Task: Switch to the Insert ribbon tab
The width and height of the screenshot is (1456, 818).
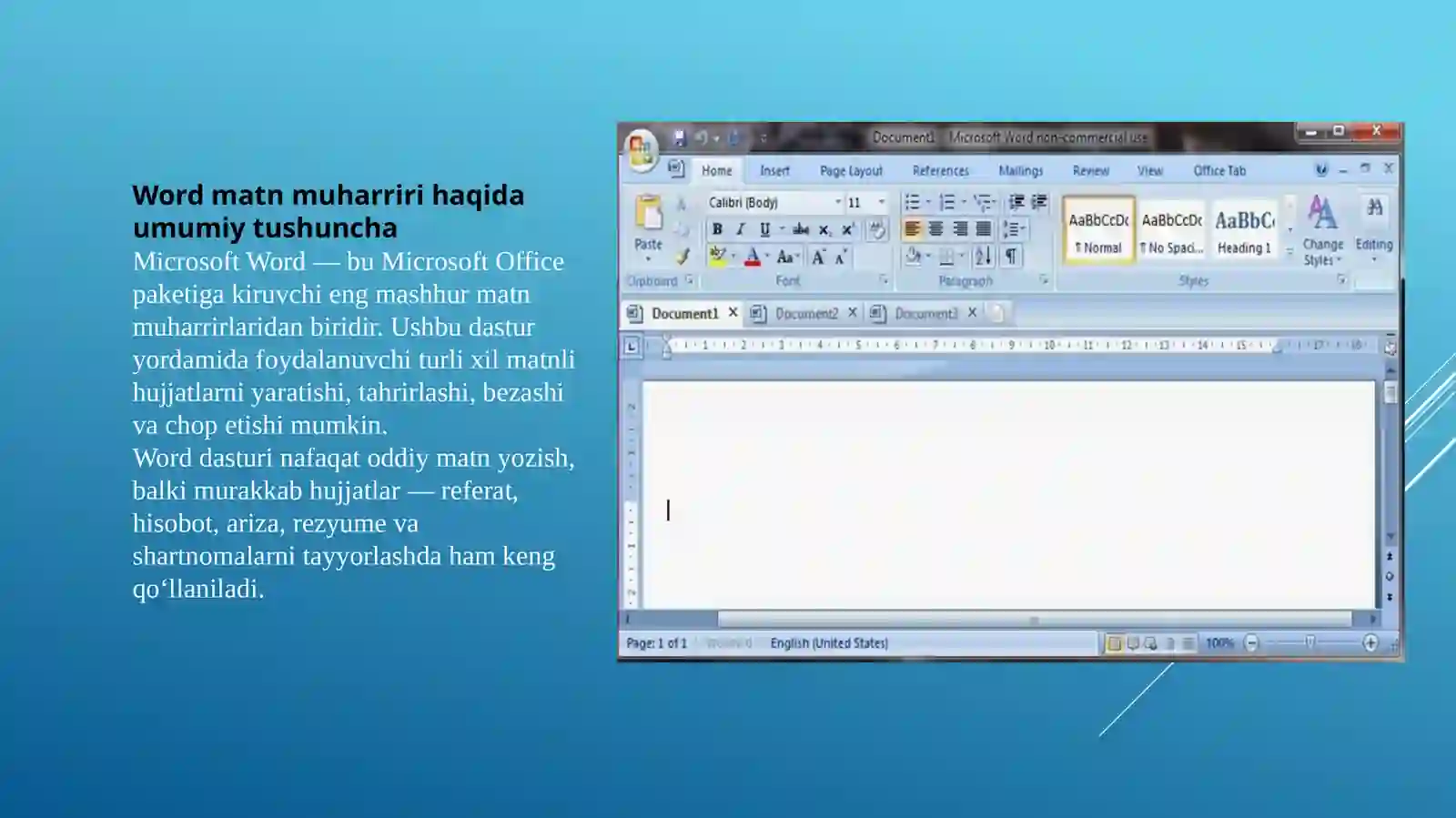Action: point(774,170)
